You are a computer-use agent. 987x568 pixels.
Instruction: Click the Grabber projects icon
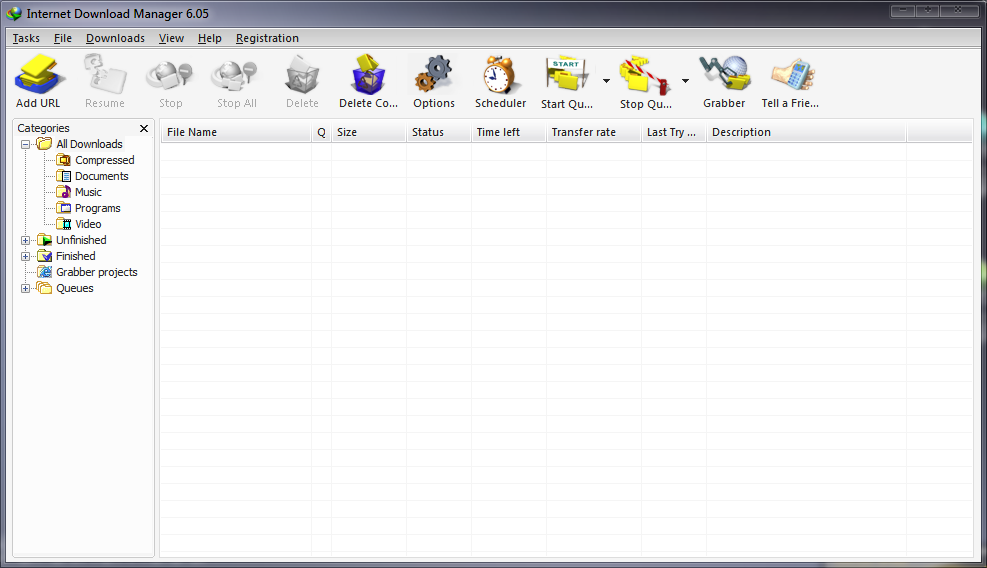(44, 271)
